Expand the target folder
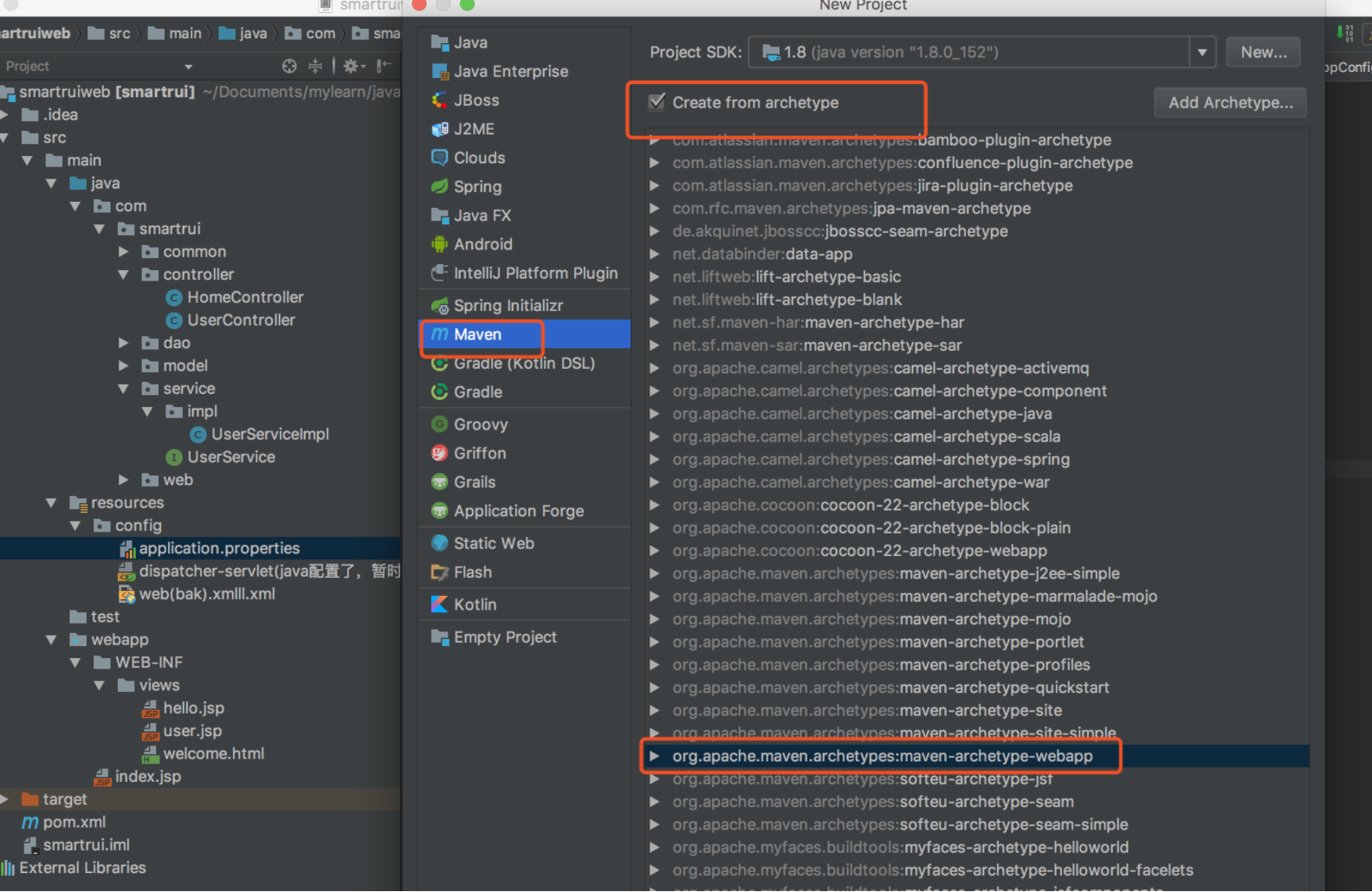1372x892 pixels. [x=4, y=798]
